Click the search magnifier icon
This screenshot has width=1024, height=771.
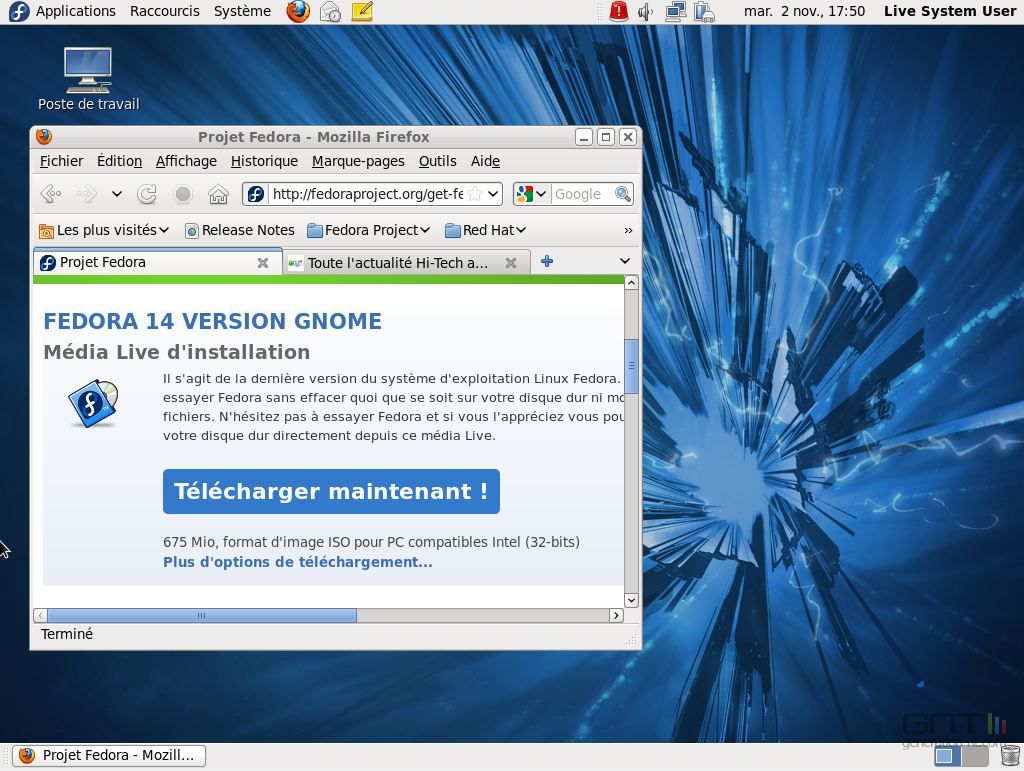(622, 194)
